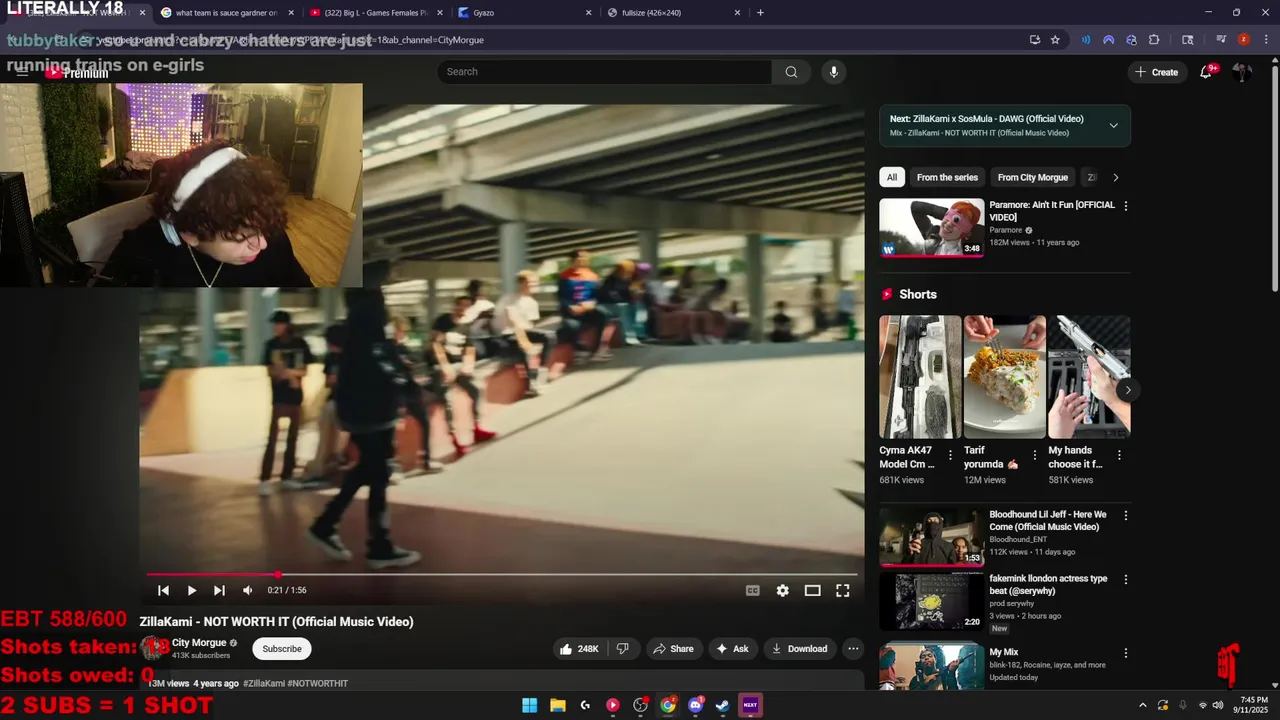Open options for Cyma AK47 short
This screenshot has width=1280, height=720.
950,455
